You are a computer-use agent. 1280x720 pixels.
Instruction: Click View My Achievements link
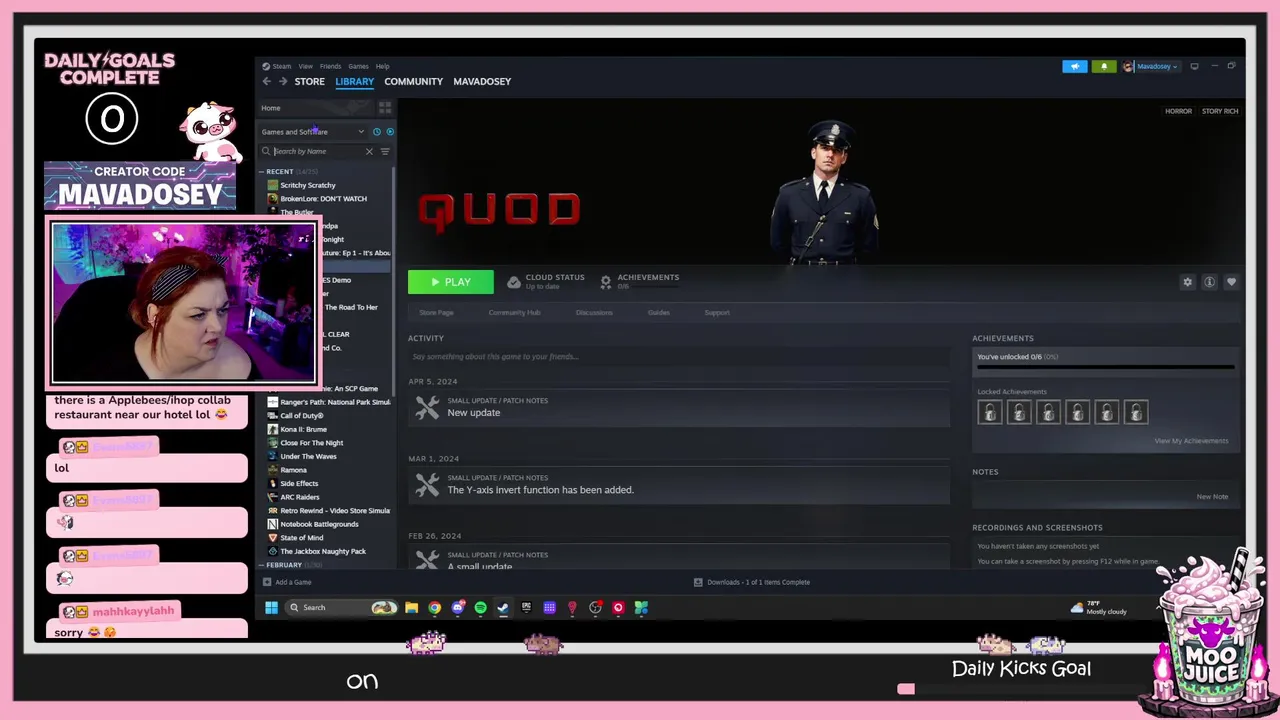click(1191, 441)
